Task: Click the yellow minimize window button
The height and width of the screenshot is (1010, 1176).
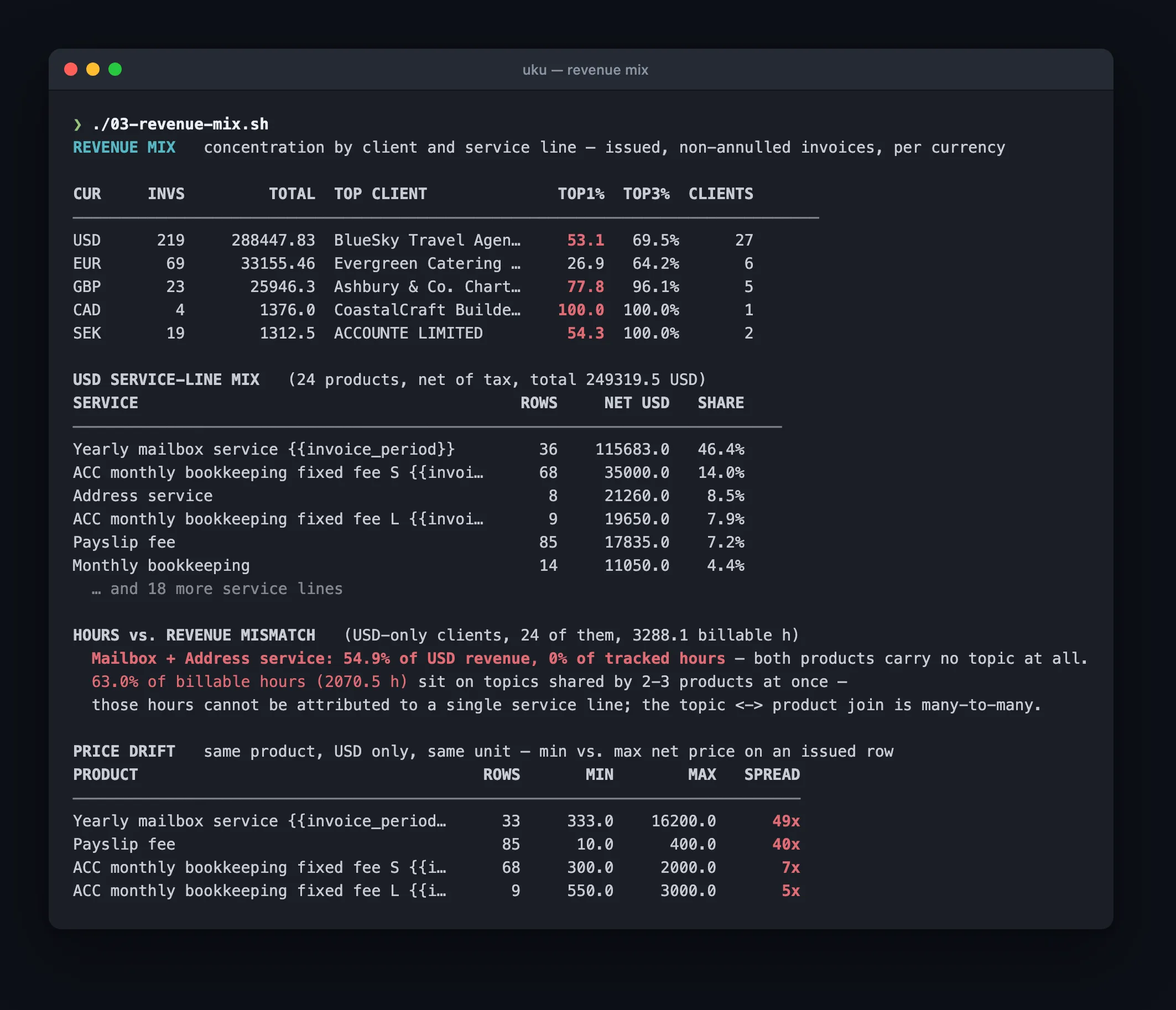Action: click(x=93, y=69)
